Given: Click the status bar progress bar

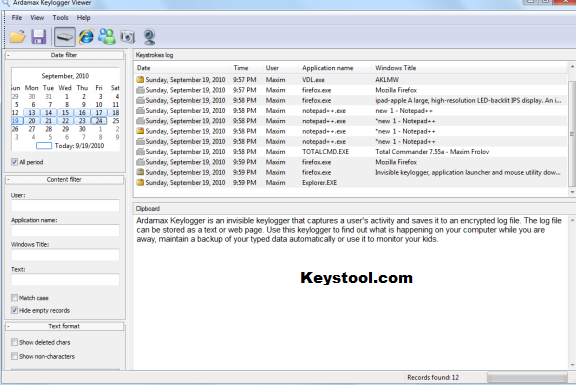Looking at the screenshot, I should coord(527,378).
